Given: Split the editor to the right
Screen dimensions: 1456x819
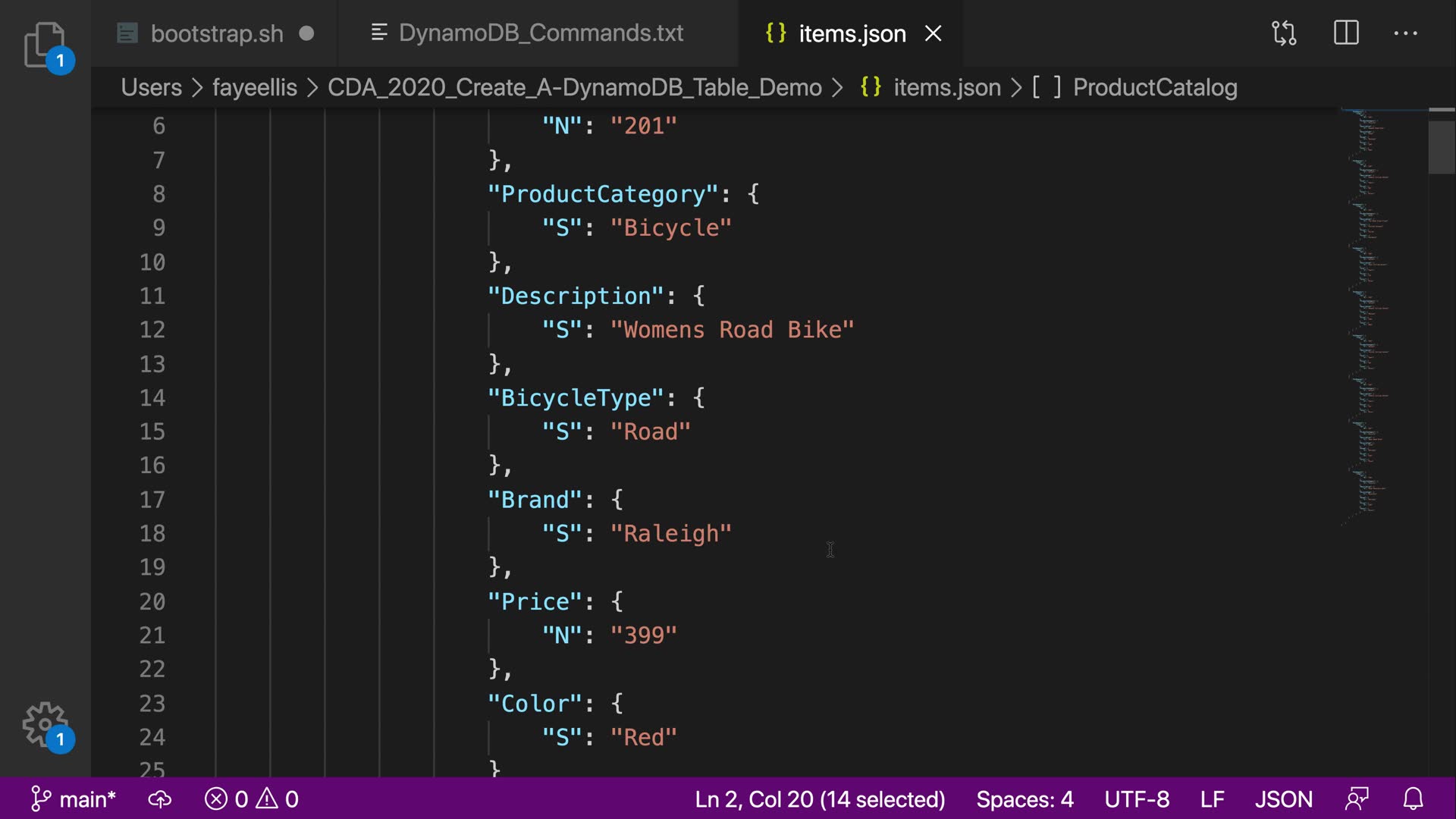Looking at the screenshot, I should 1346,33.
